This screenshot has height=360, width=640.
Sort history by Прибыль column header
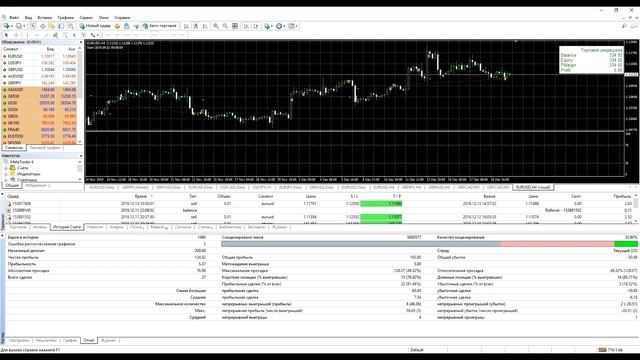pyautogui.click(x=622, y=196)
